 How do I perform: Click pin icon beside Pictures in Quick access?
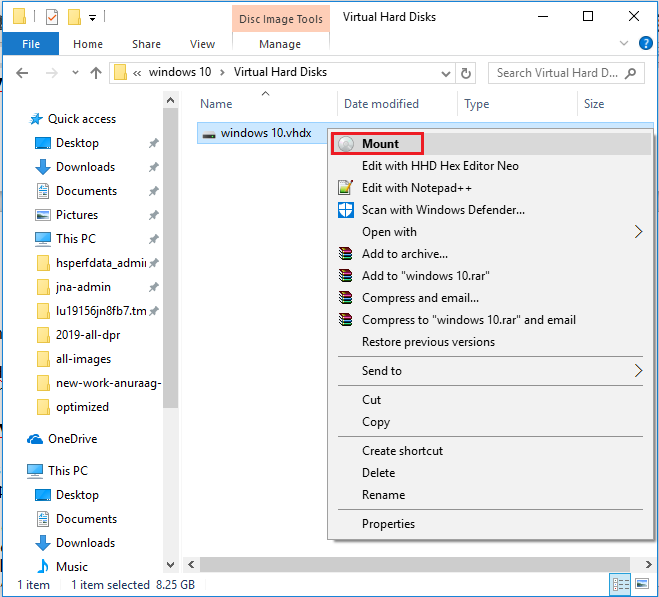[154, 215]
